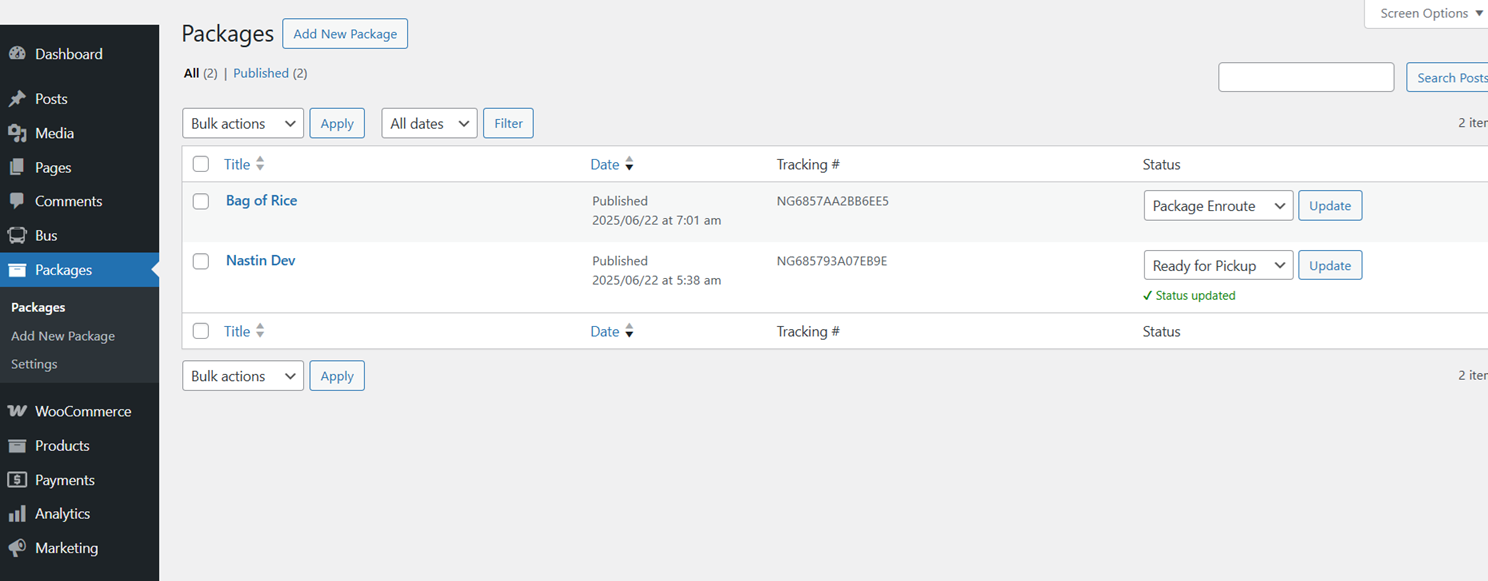The width and height of the screenshot is (1488, 581).
Task: Open the Package Enroute status dropdown
Action: click(x=1218, y=206)
